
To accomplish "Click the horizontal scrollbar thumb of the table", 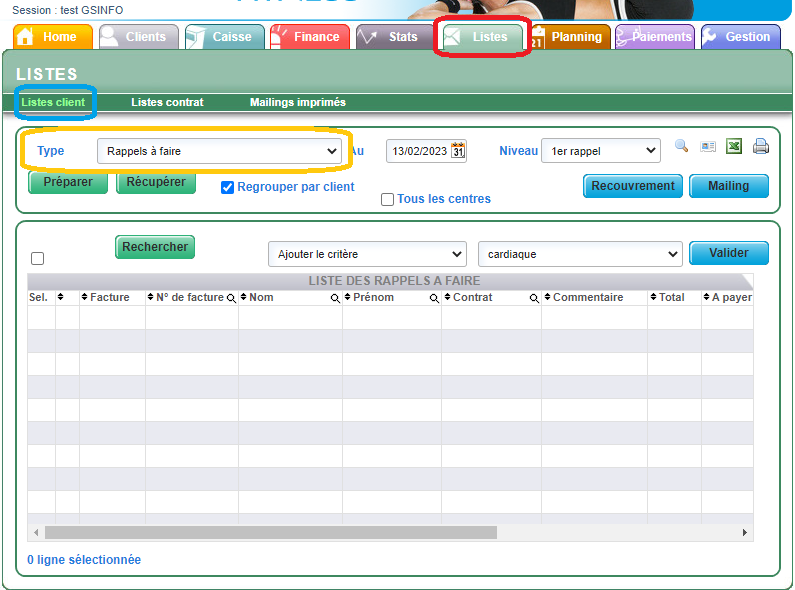I will [271, 532].
